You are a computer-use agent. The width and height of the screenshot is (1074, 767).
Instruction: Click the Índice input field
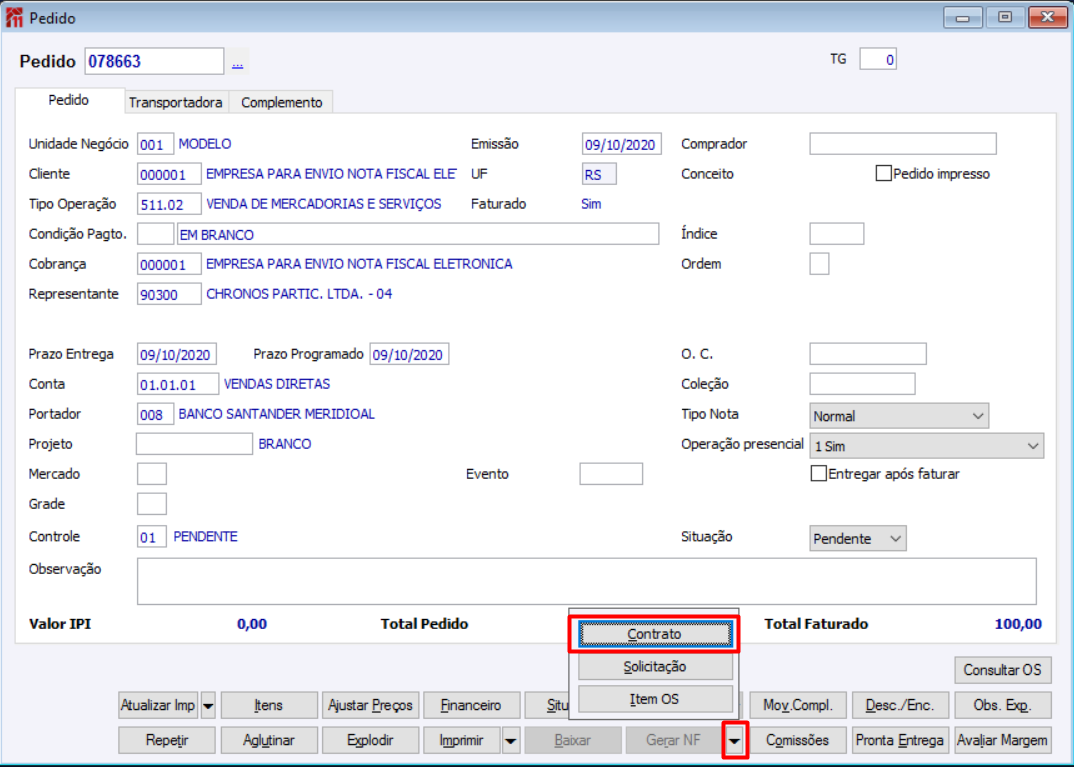pyautogui.click(x=836, y=234)
